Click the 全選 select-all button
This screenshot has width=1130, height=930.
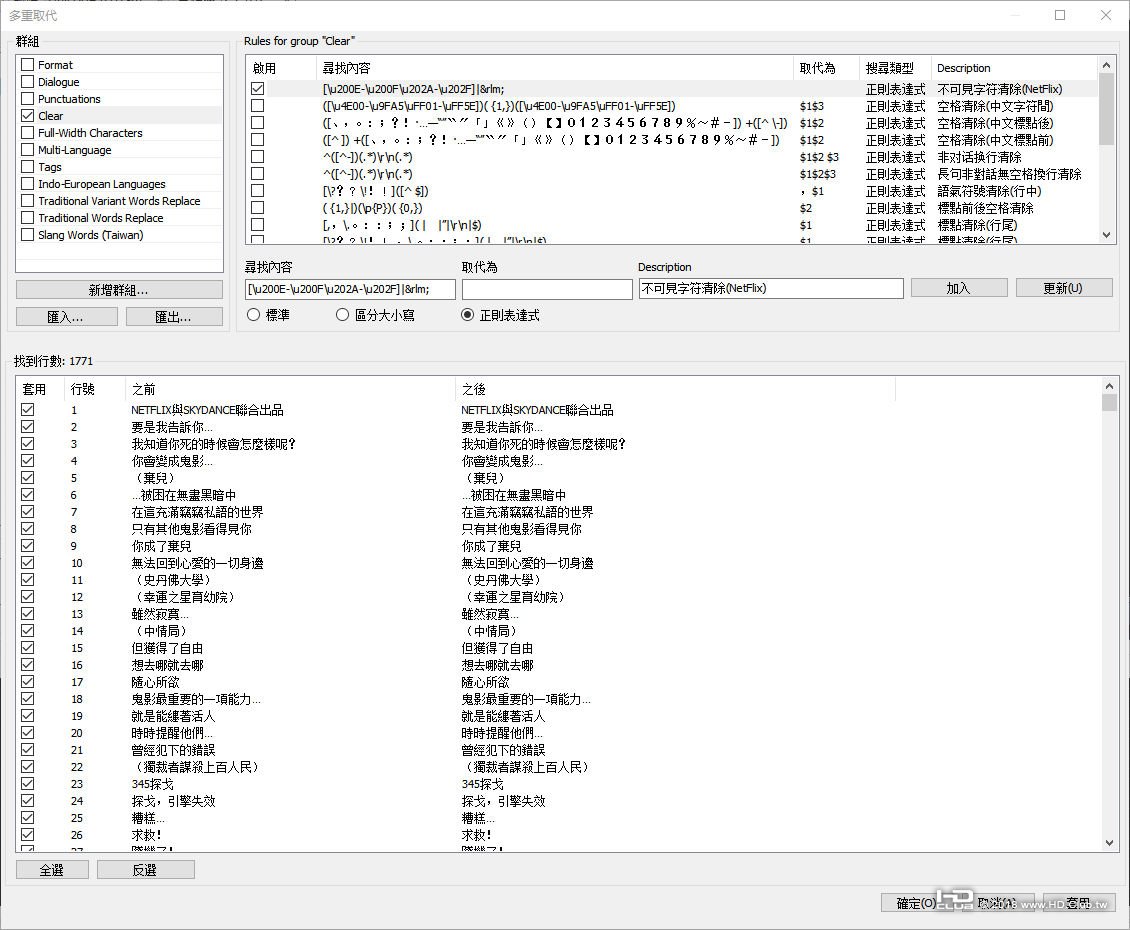click(52, 869)
